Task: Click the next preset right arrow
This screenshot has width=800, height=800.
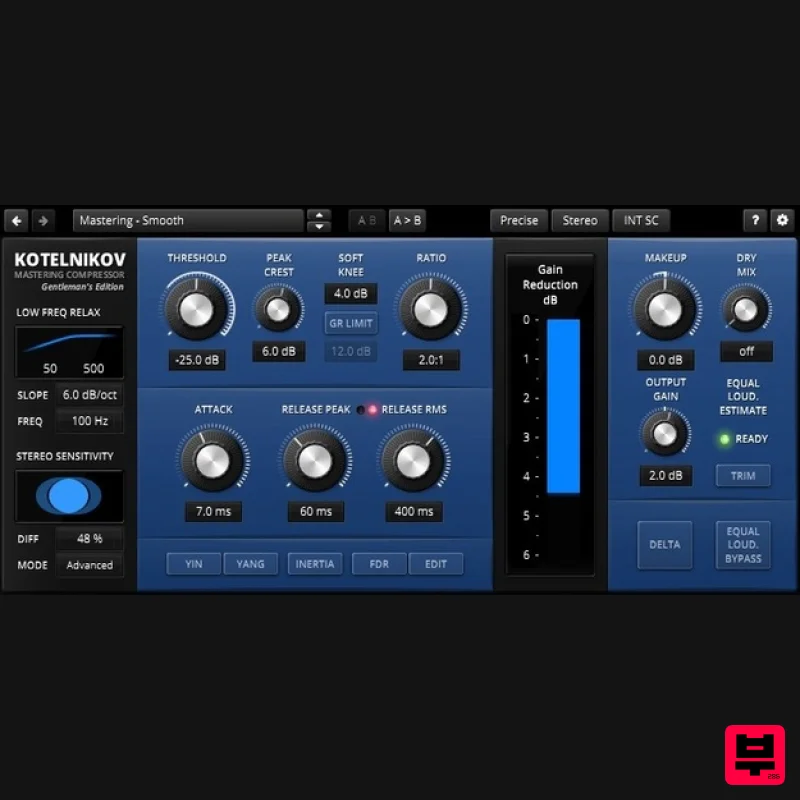Action: 43,221
